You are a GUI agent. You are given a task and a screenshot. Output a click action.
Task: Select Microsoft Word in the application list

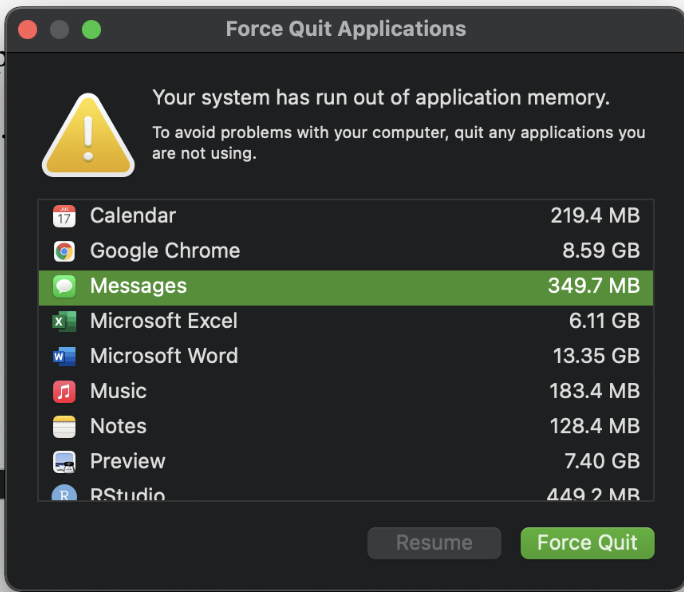point(164,356)
